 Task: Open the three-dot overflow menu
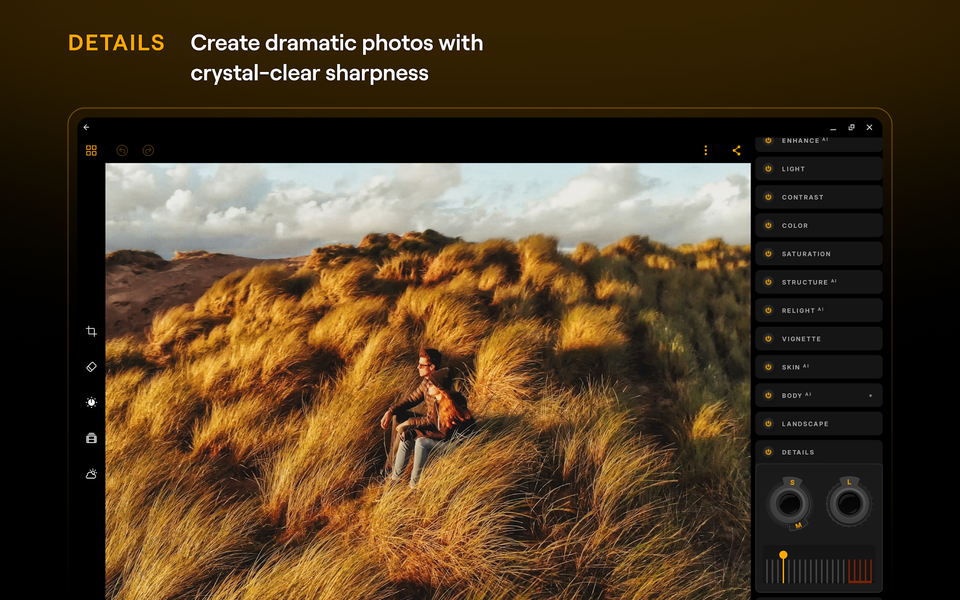click(x=706, y=150)
